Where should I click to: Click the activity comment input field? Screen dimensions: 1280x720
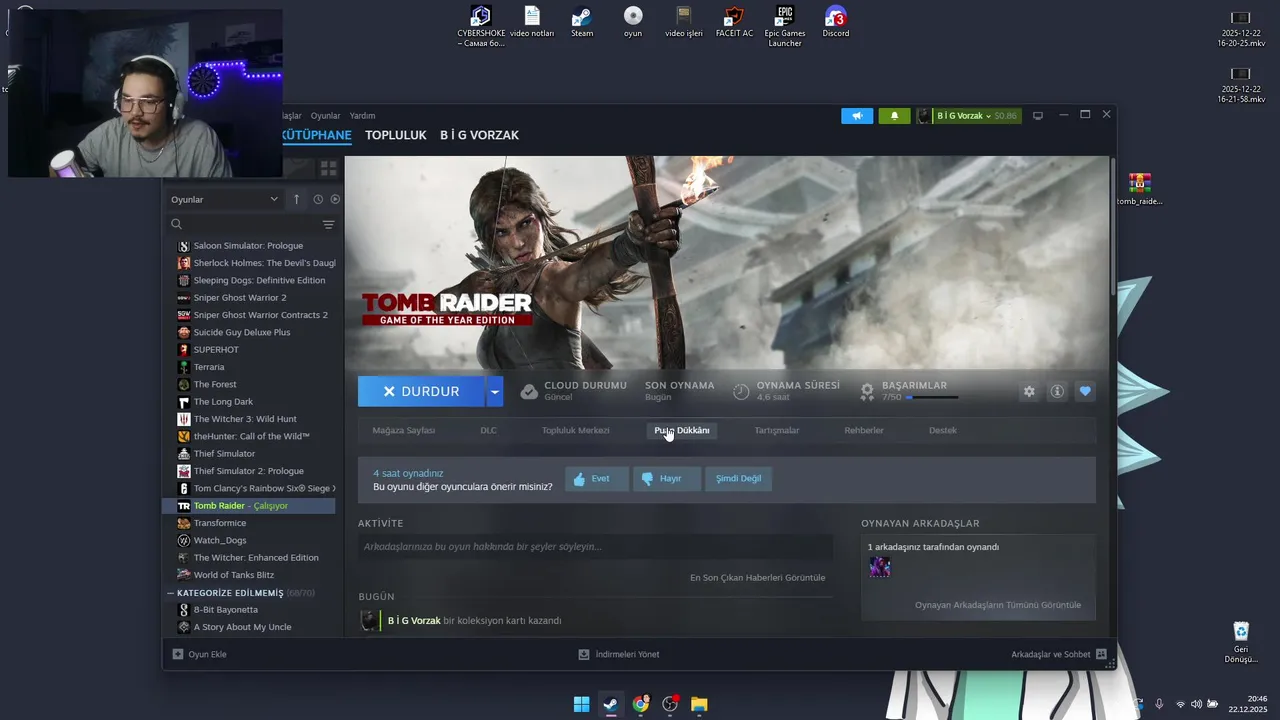pos(595,547)
